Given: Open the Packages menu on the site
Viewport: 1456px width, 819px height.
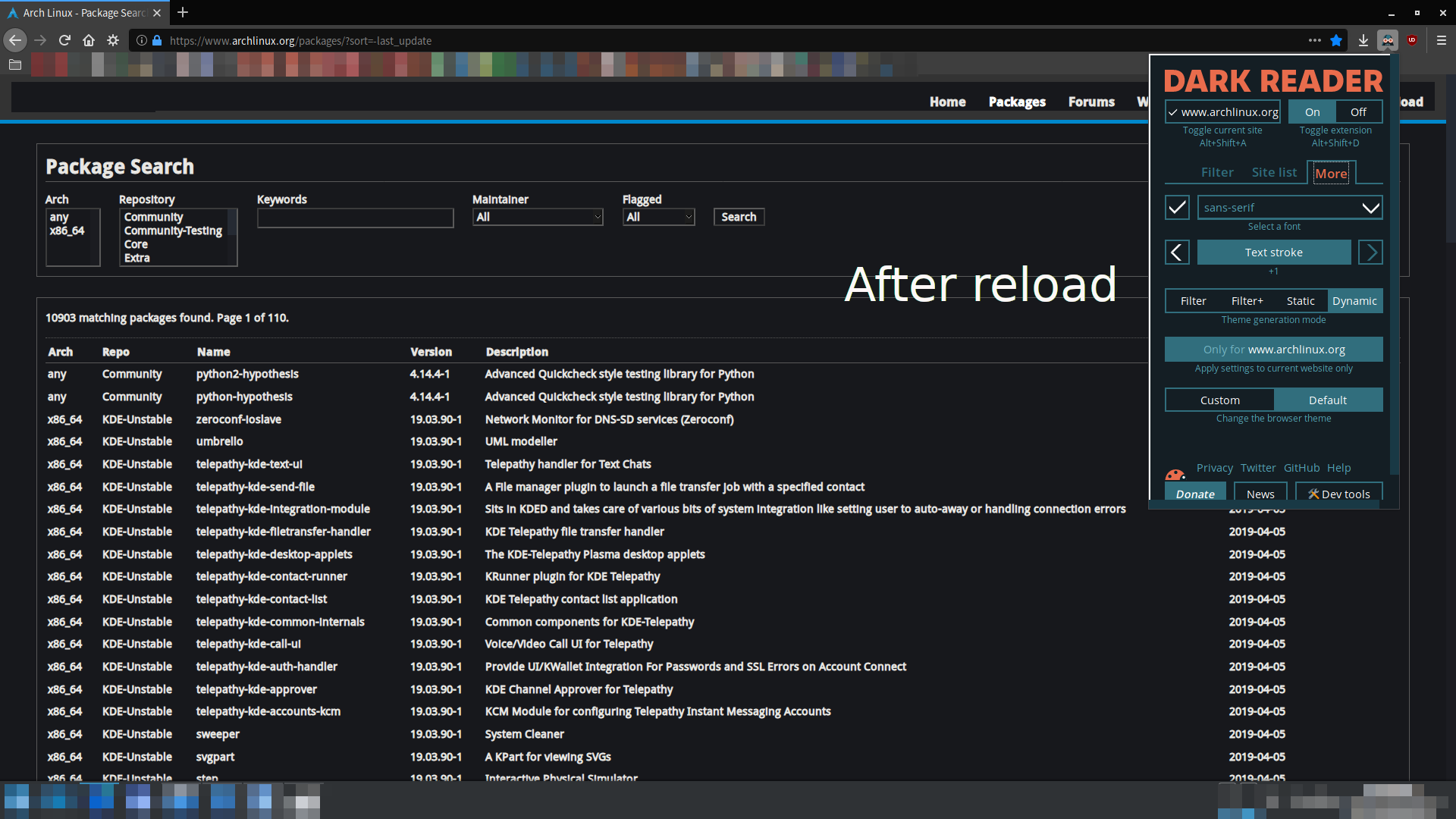Looking at the screenshot, I should click(1017, 102).
